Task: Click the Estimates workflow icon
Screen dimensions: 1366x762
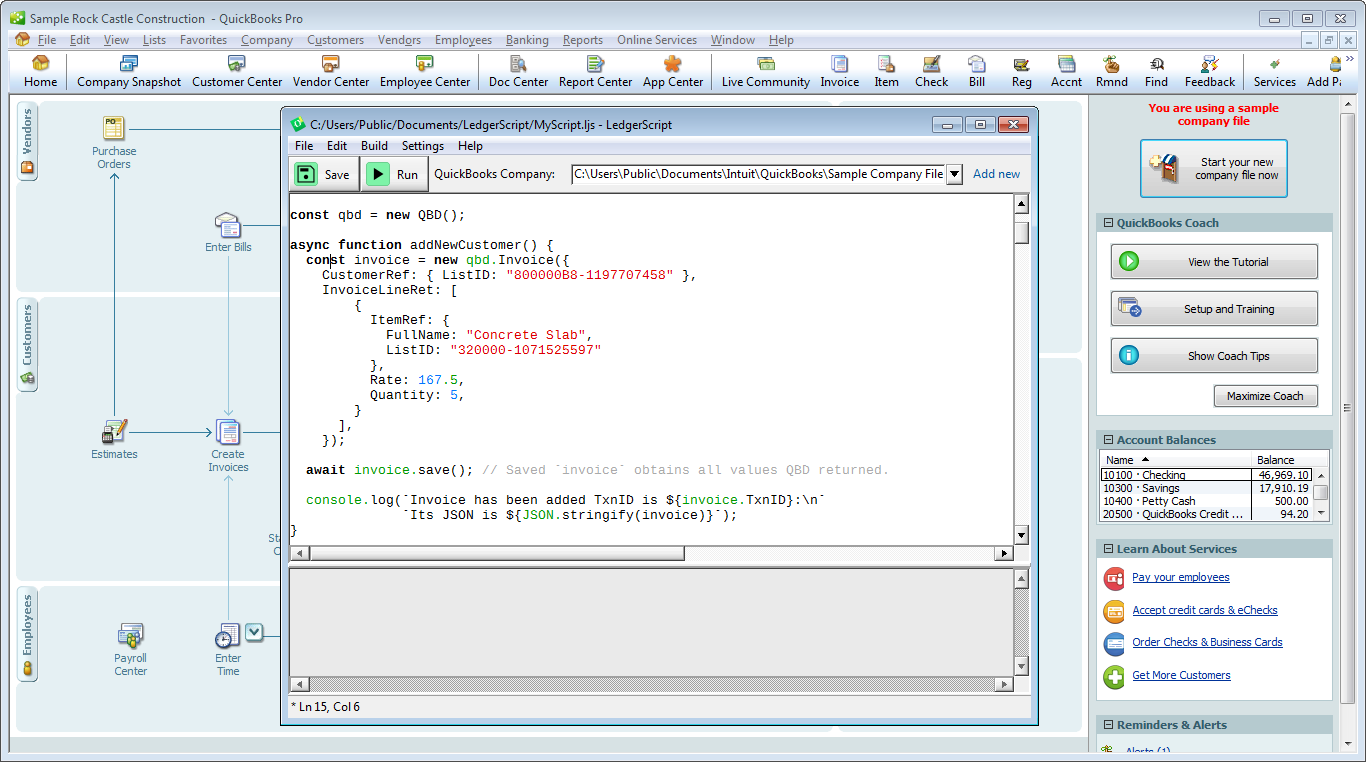Action: tap(114, 433)
